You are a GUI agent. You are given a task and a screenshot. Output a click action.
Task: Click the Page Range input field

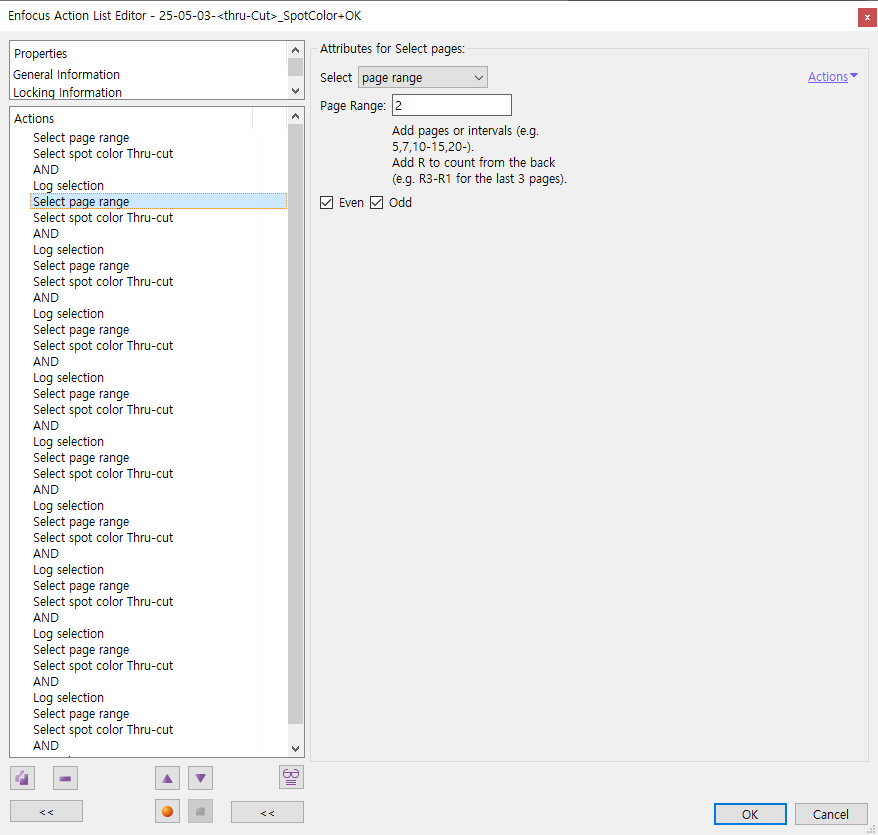[x=451, y=105]
